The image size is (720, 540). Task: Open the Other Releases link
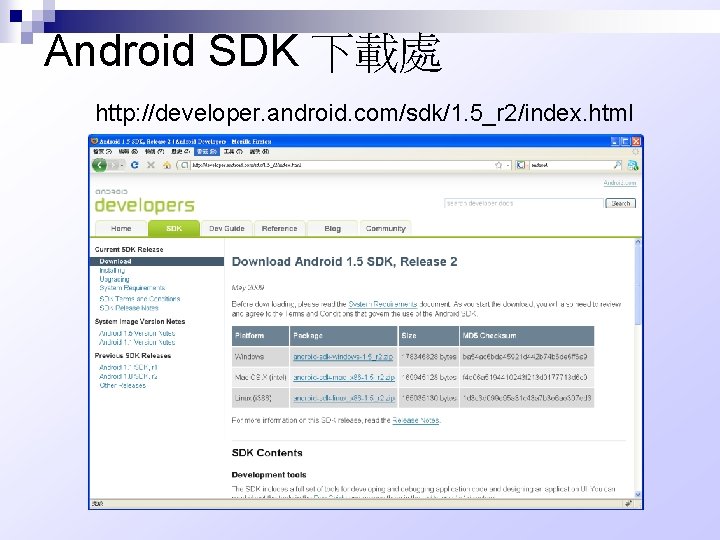coord(123,385)
